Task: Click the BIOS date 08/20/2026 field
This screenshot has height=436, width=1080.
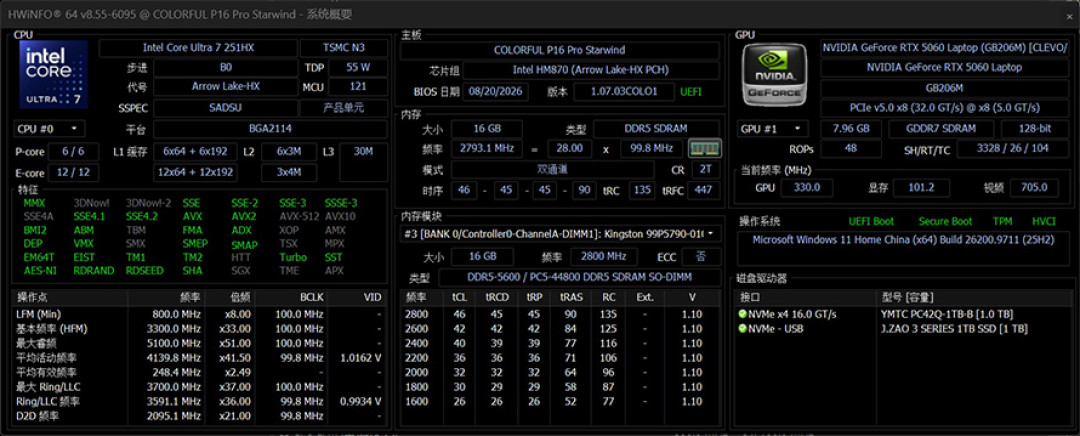Action: [495, 91]
